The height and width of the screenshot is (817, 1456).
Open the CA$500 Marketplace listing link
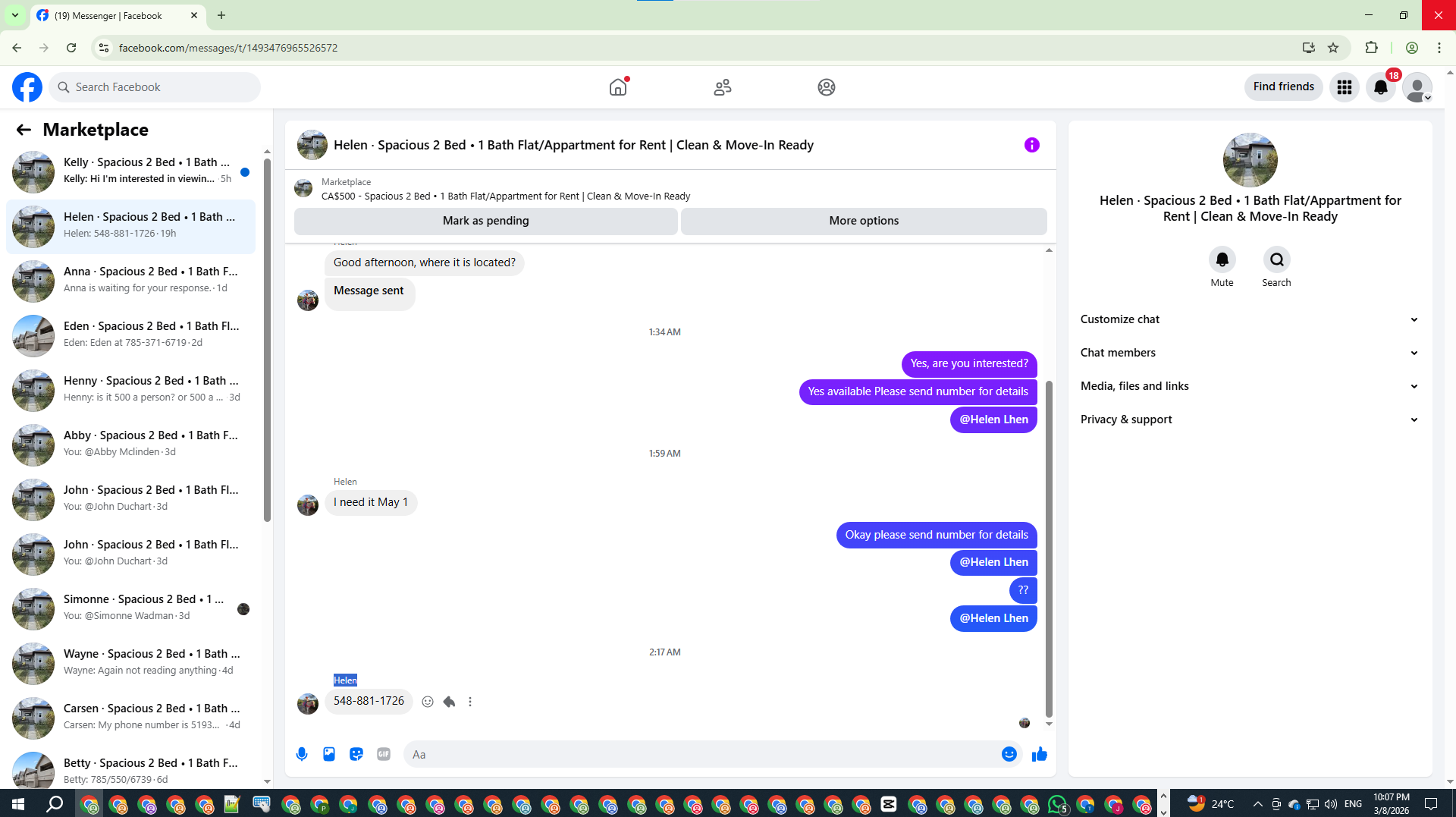[x=506, y=196]
